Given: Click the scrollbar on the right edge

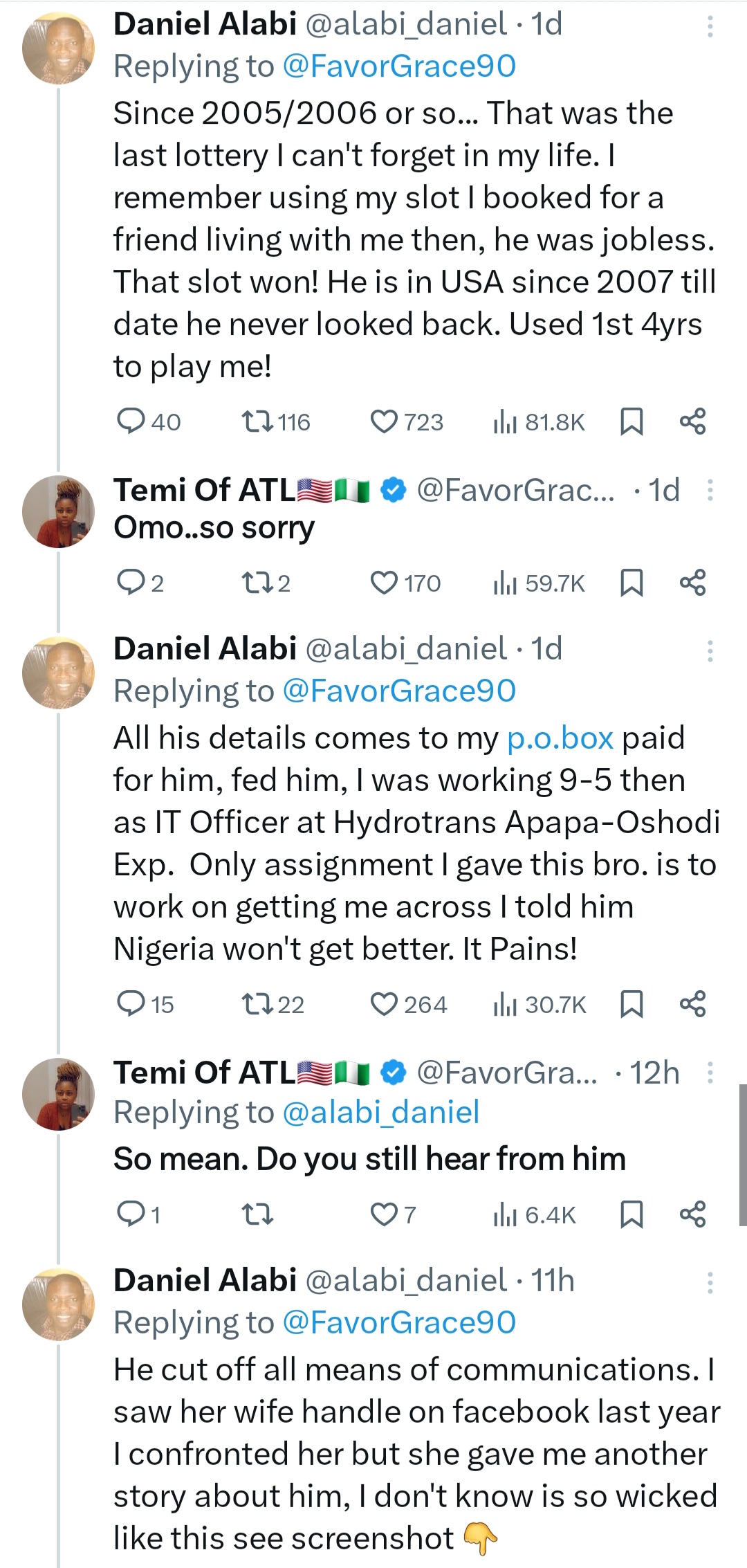Looking at the screenshot, I should point(742,1156).
